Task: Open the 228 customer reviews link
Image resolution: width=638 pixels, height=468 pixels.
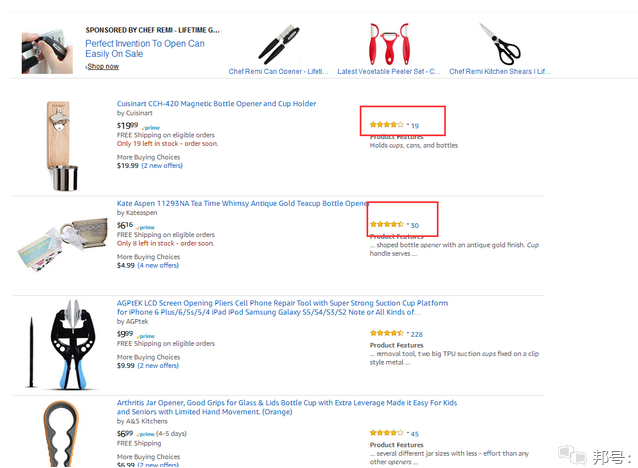Action: click(x=416, y=334)
